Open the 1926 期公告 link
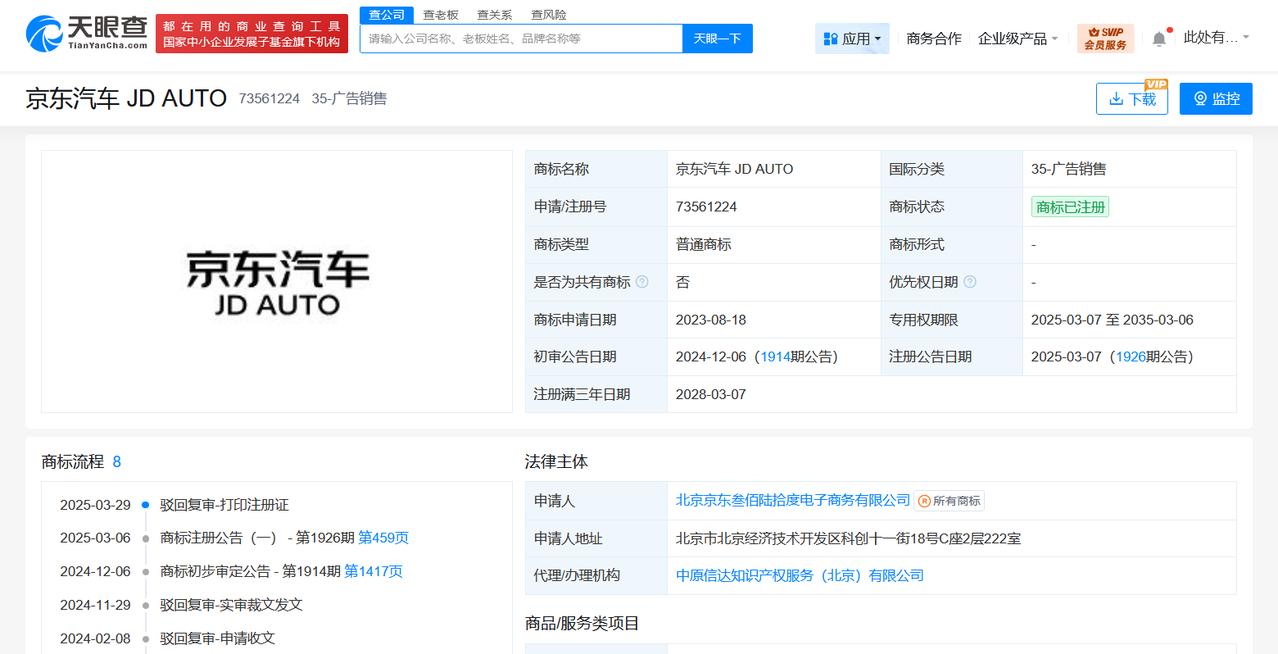This screenshot has height=654, width=1278. click(x=1130, y=357)
